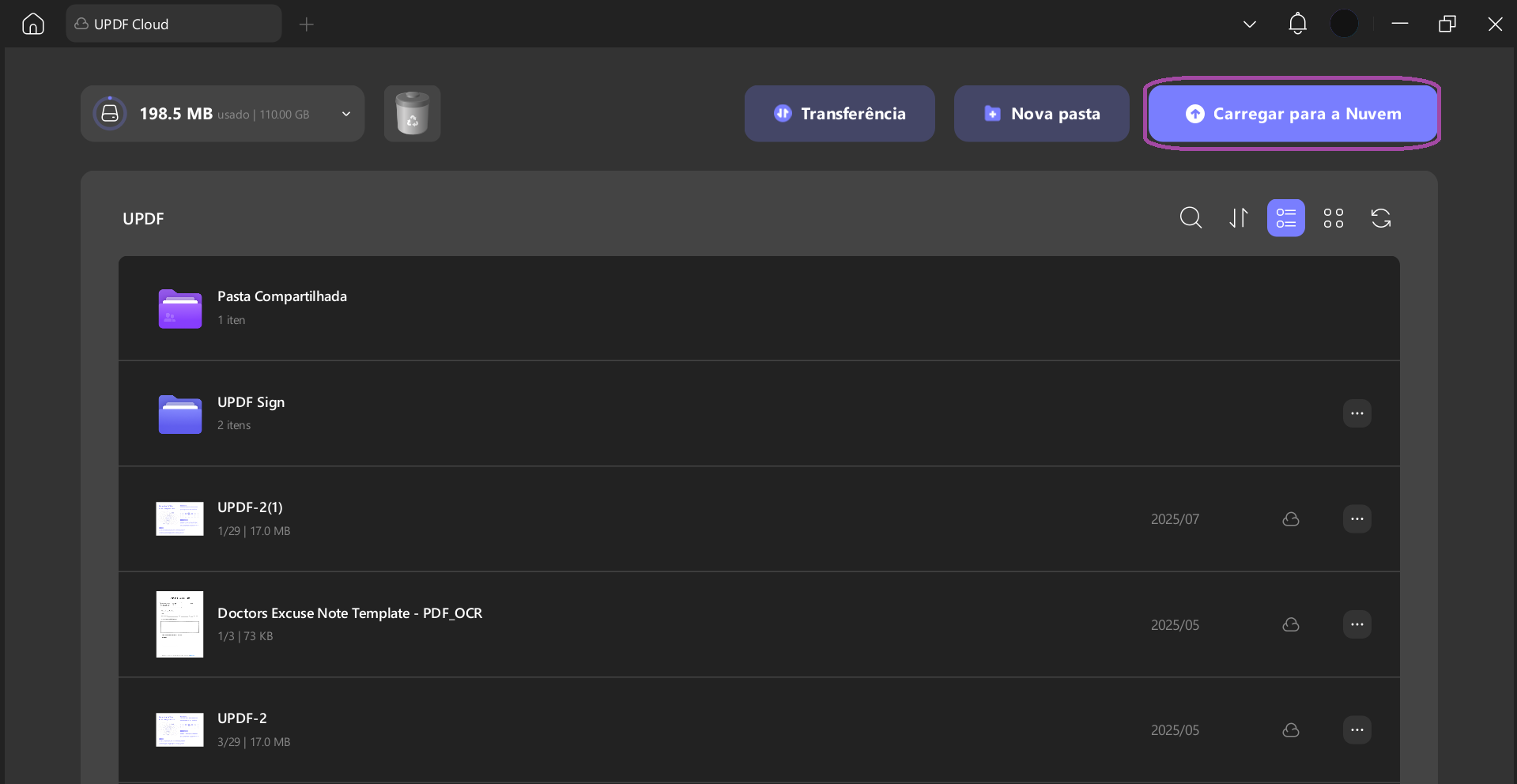Click the "3/29 | 17.0 MB" file details
The width and height of the screenshot is (1517, 784).
point(254,742)
